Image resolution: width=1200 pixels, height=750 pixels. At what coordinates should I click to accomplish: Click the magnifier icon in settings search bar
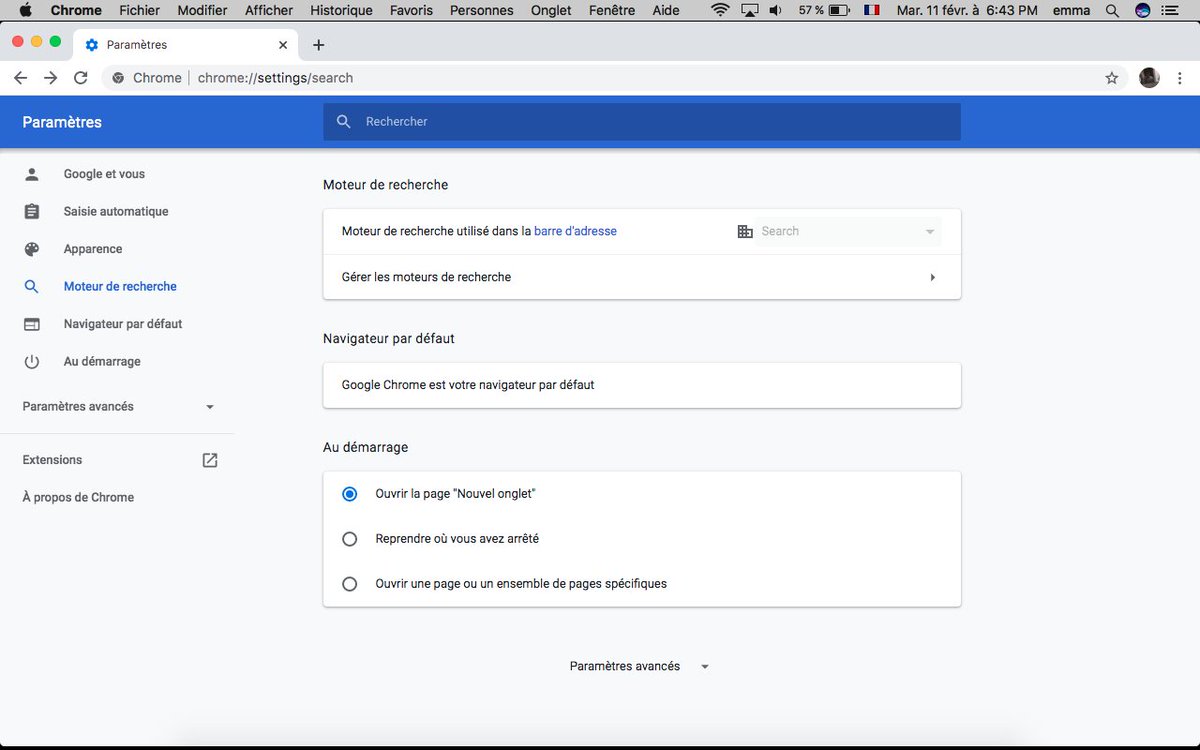click(x=344, y=121)
